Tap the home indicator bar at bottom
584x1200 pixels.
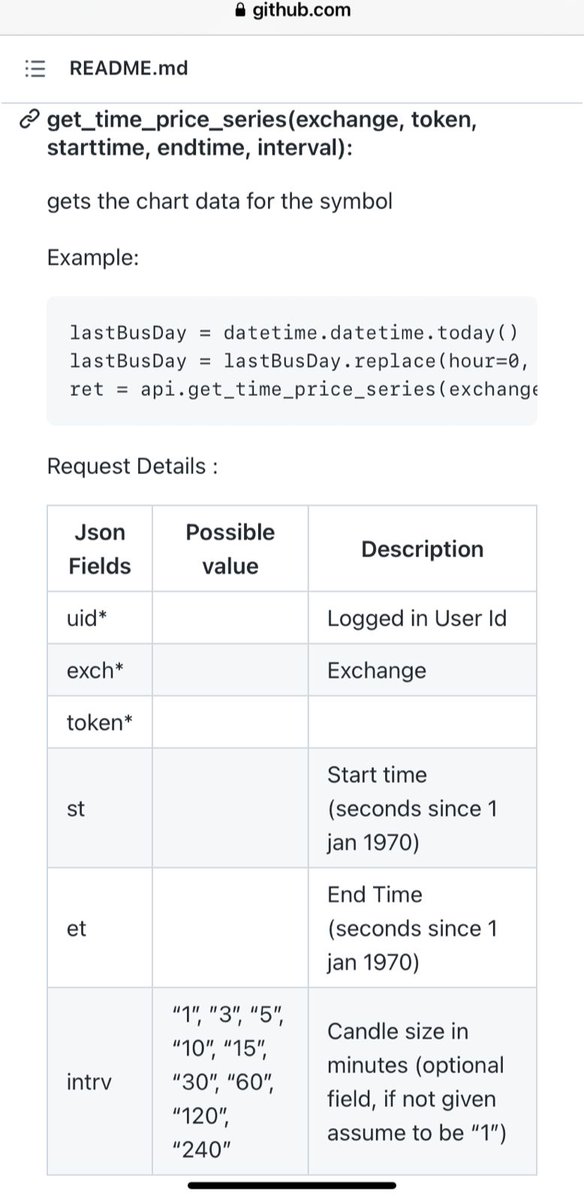(x=291, y=1187)
